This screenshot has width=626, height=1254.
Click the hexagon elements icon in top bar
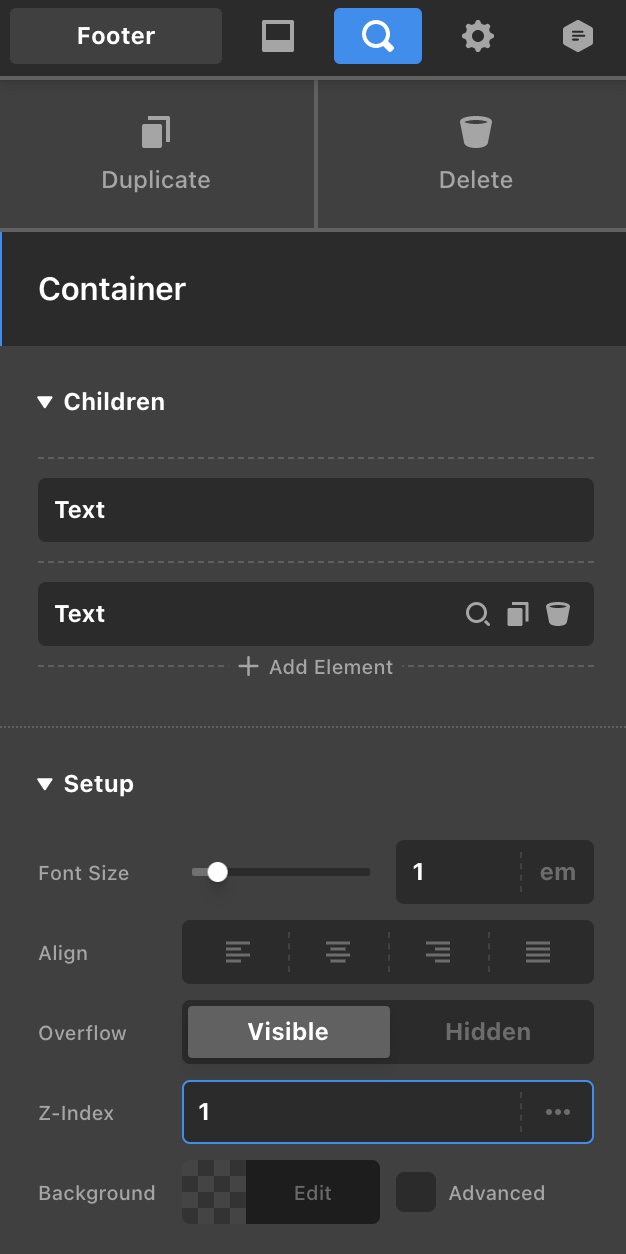(578, 37)
